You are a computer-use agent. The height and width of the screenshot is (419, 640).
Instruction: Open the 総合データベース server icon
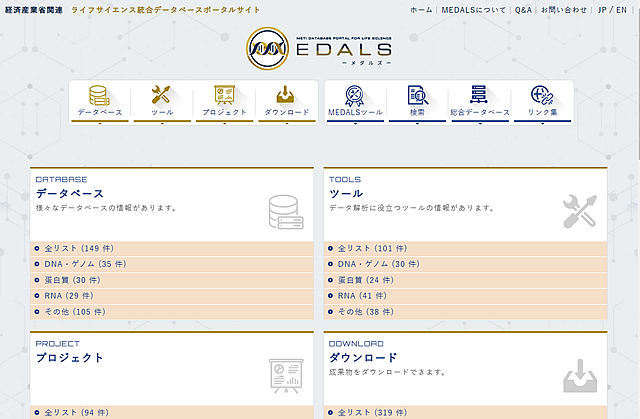pyautogui.click(x=479, y=95)
